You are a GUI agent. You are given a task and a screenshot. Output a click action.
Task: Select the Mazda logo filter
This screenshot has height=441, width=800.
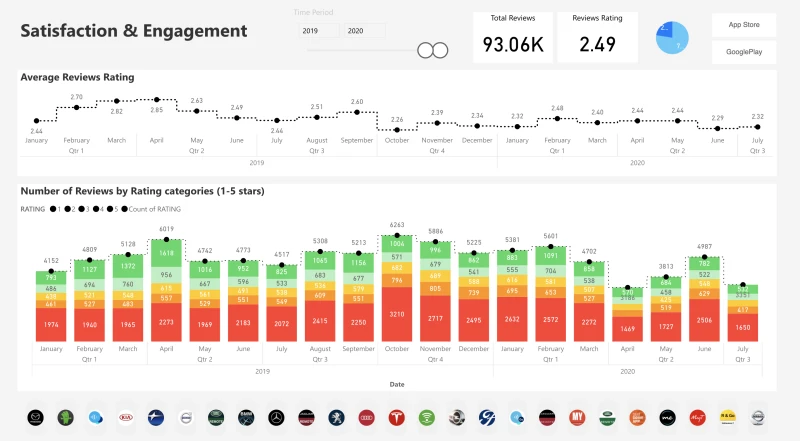tap(36, 417)
